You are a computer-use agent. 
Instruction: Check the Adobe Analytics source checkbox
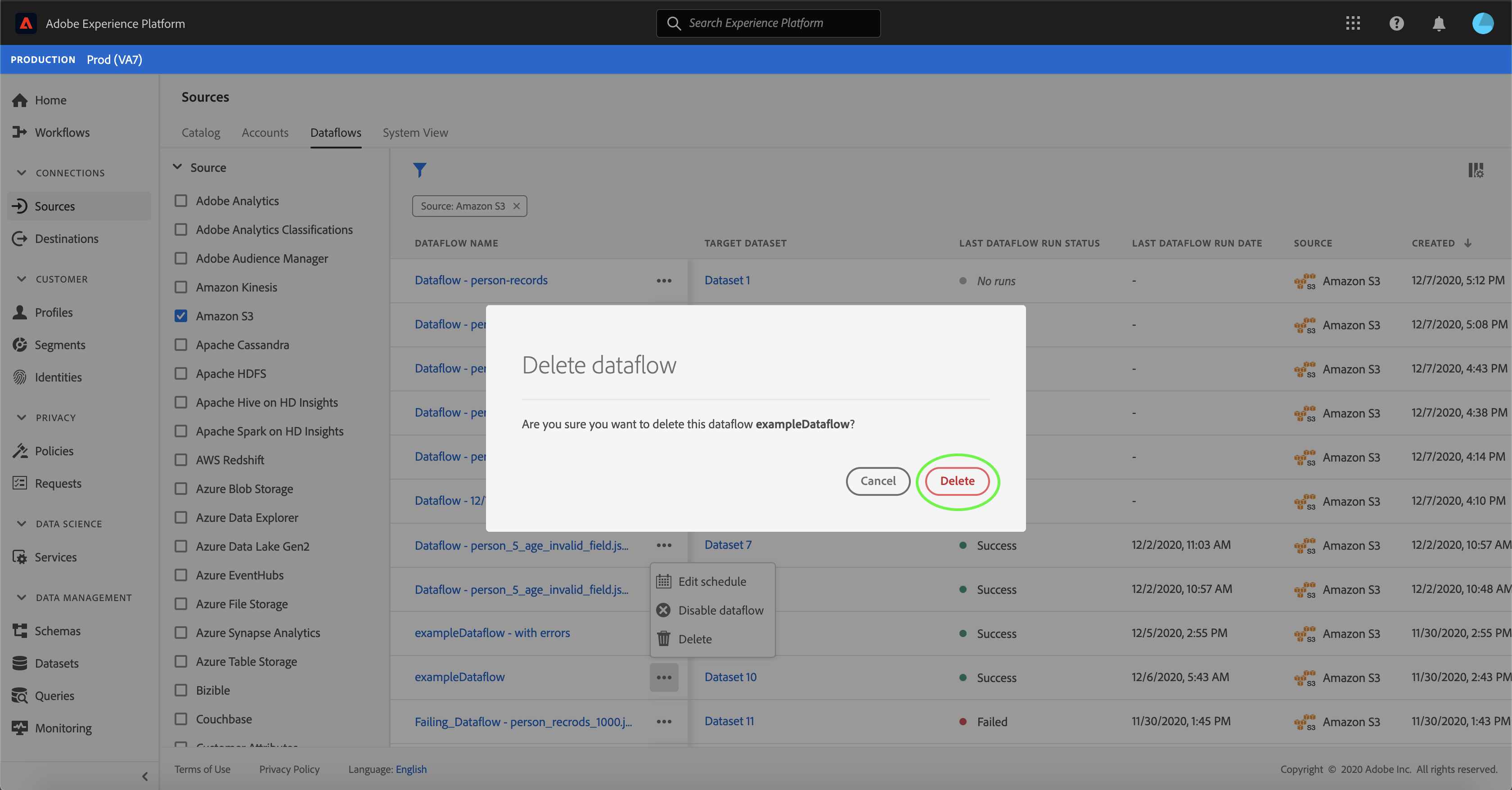pos(181,201)
